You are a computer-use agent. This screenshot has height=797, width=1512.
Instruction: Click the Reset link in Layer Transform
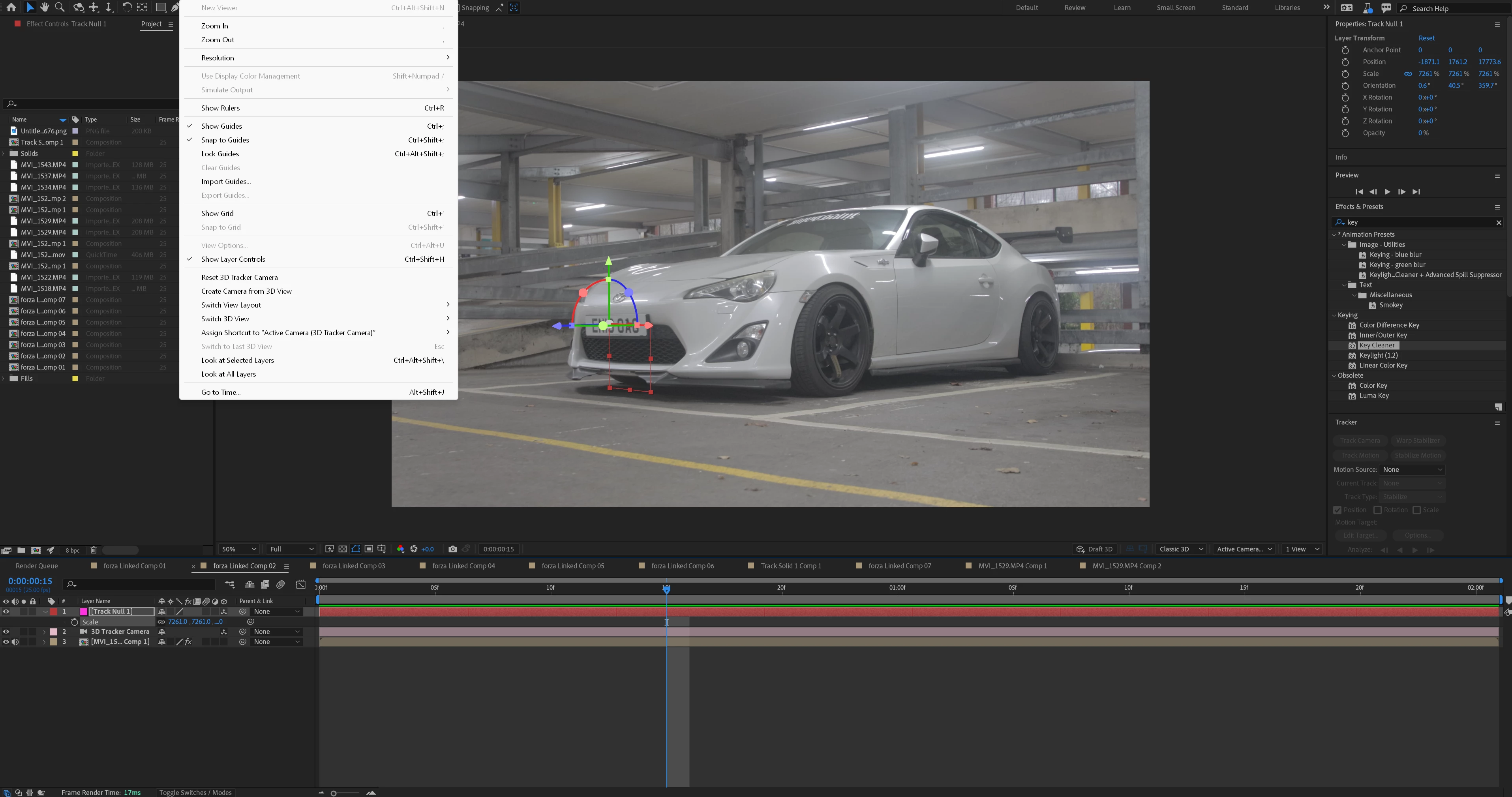tap(1426, 38)
